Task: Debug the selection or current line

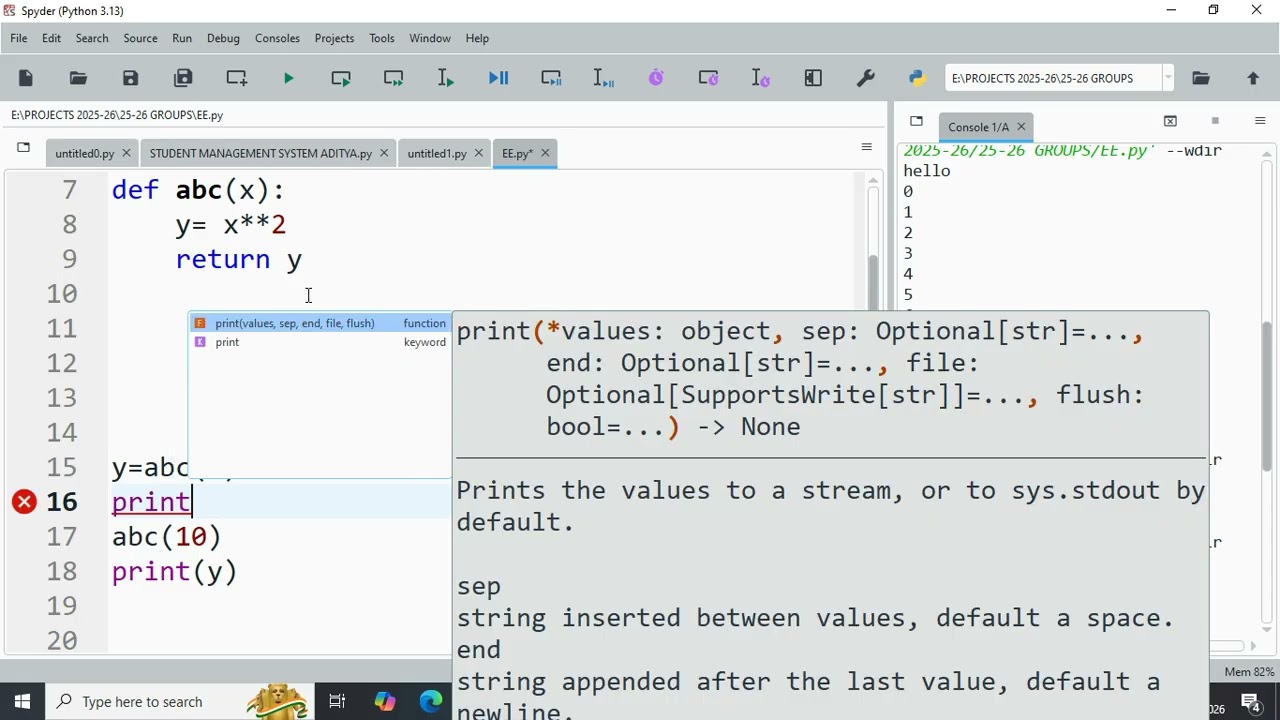Action: coord(604,78)
